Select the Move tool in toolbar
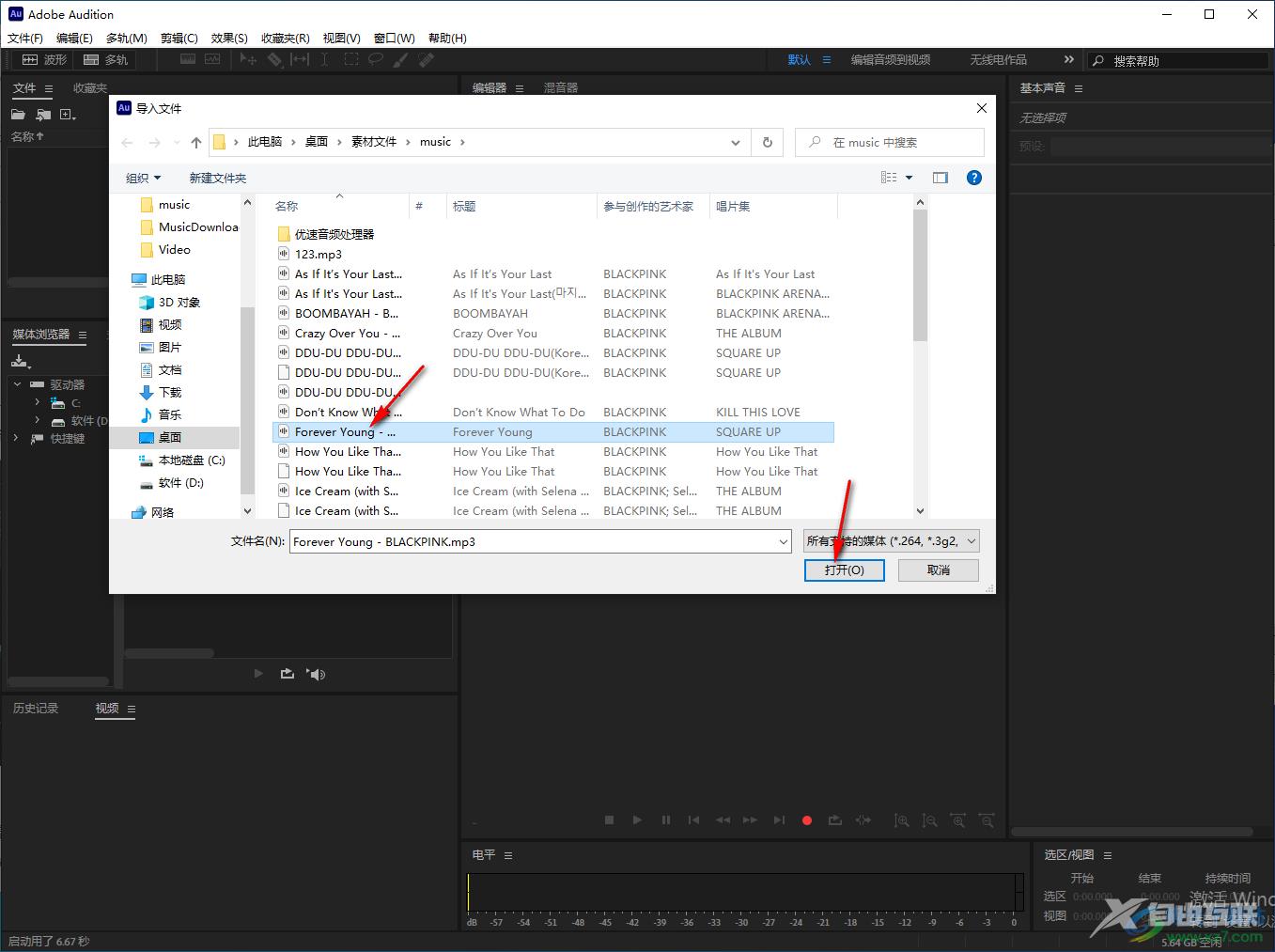1275x952 pixels. 248,59
